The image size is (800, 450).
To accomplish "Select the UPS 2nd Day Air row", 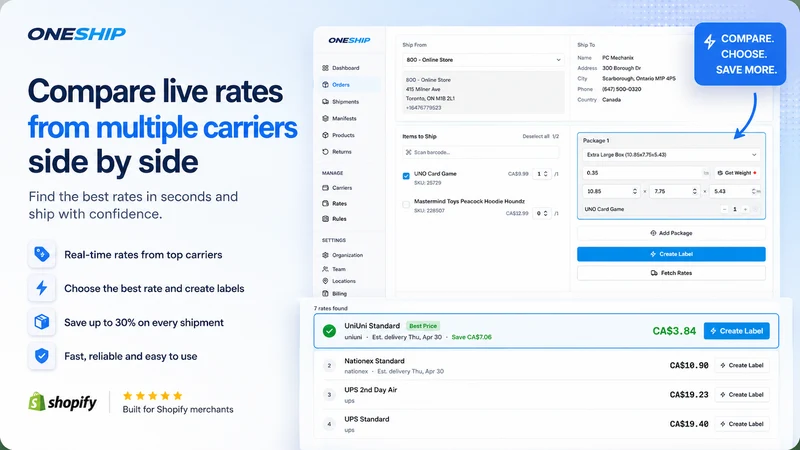I will coord(546,394).
